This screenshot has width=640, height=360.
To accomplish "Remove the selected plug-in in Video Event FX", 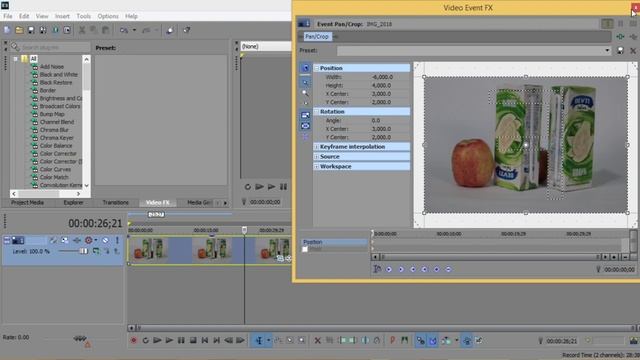I will (x=633, y=37).
